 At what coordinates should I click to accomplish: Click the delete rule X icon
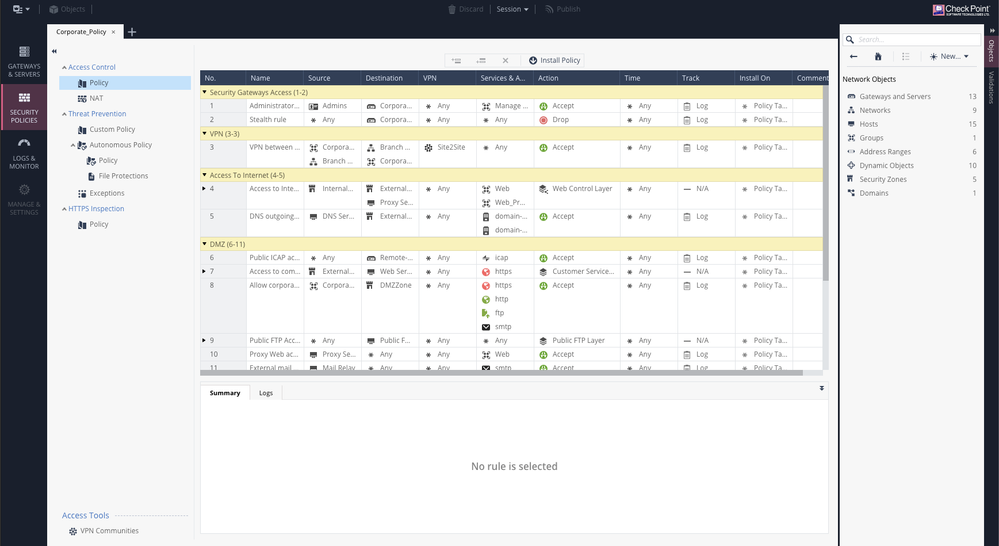505,60
